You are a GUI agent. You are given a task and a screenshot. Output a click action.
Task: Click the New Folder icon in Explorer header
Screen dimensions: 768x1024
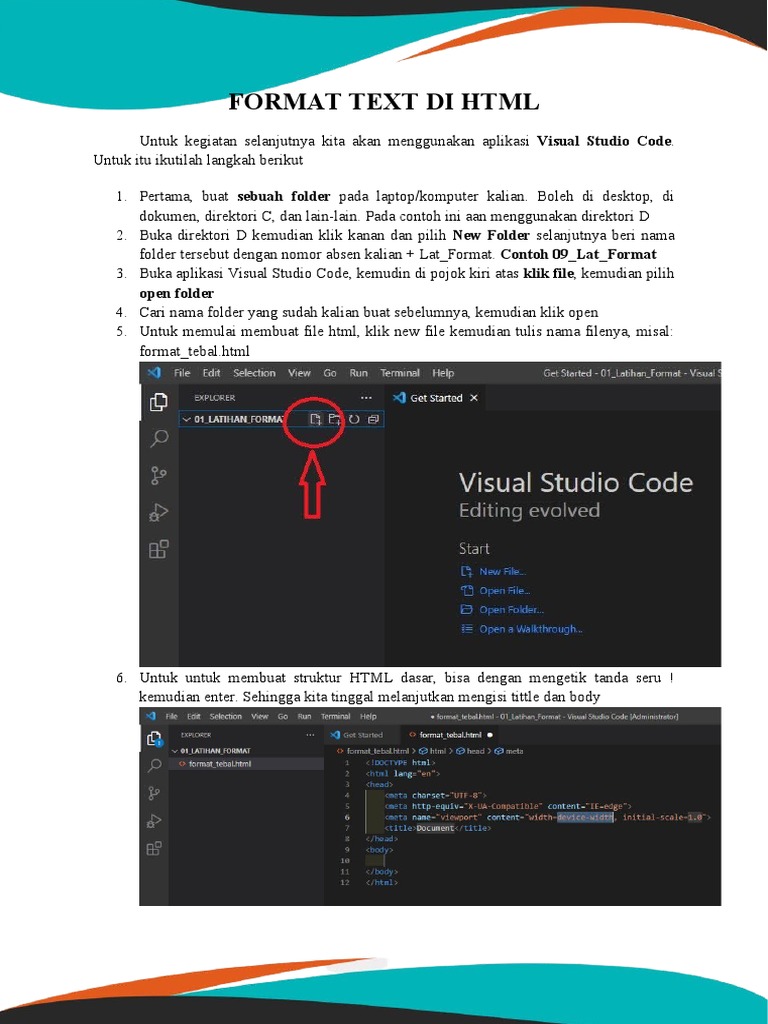[334, 419]
